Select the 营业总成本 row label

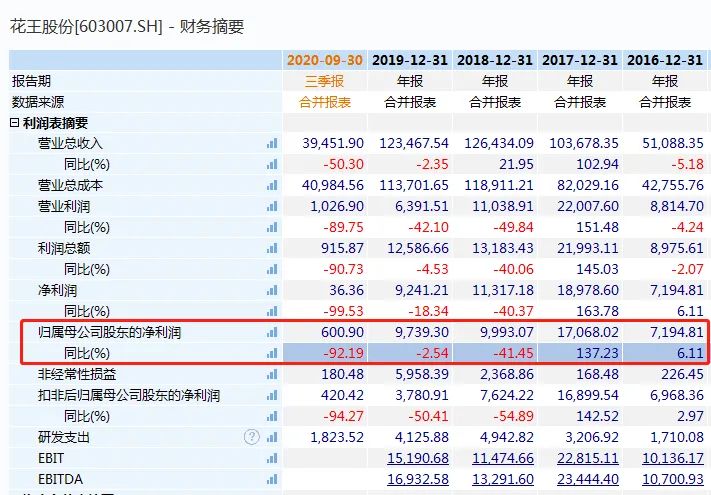coord(70,185)
